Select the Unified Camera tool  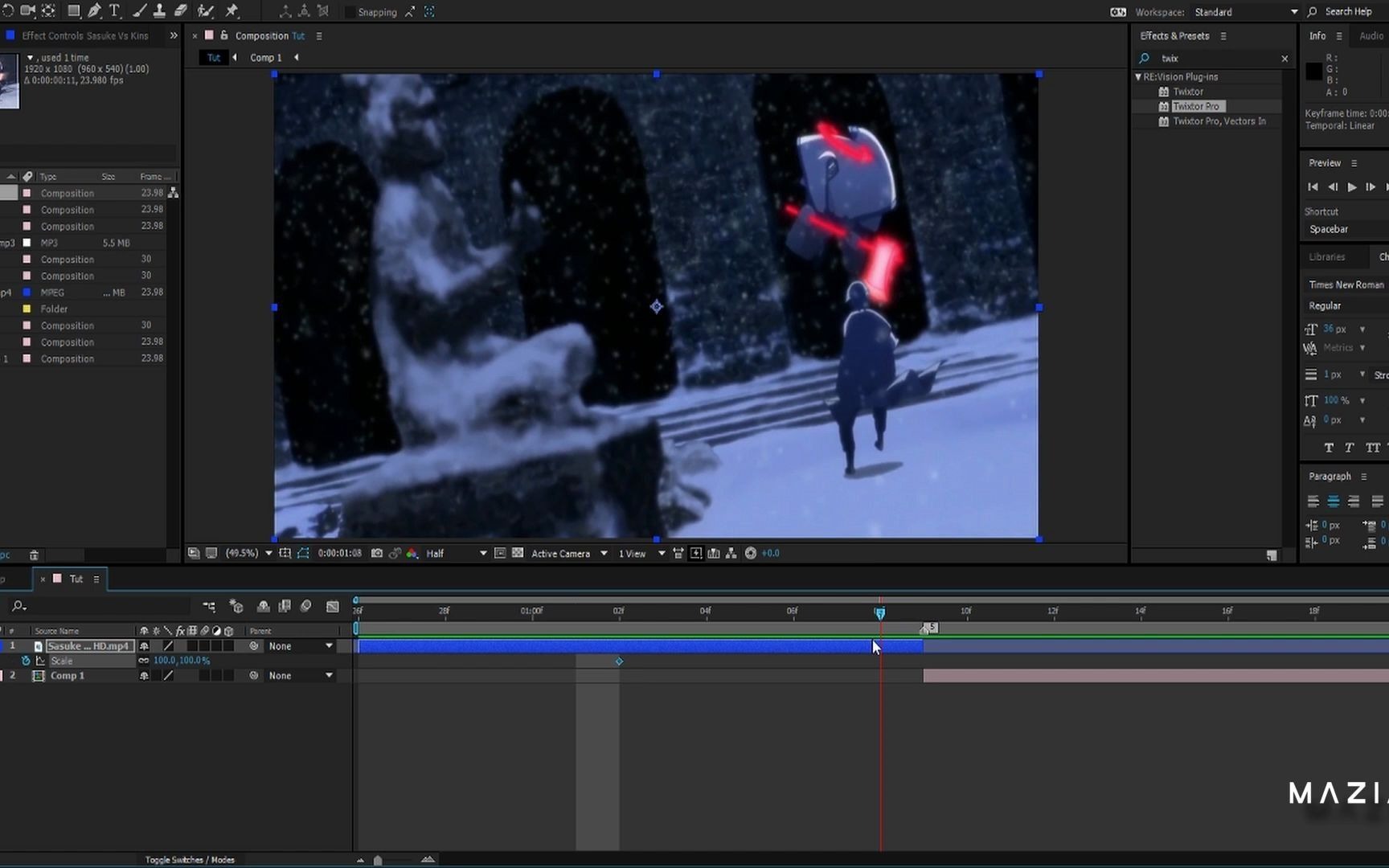[x=27, y=10]
